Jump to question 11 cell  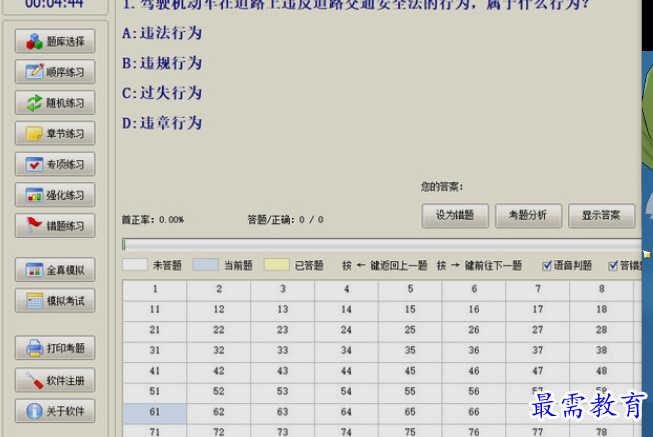(x=155, y=310)
